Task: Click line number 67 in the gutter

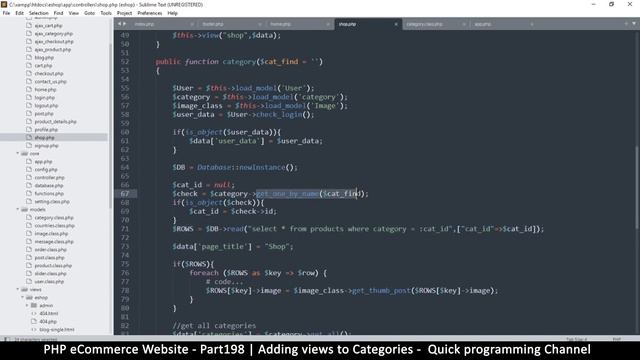Action: [125, 193]
